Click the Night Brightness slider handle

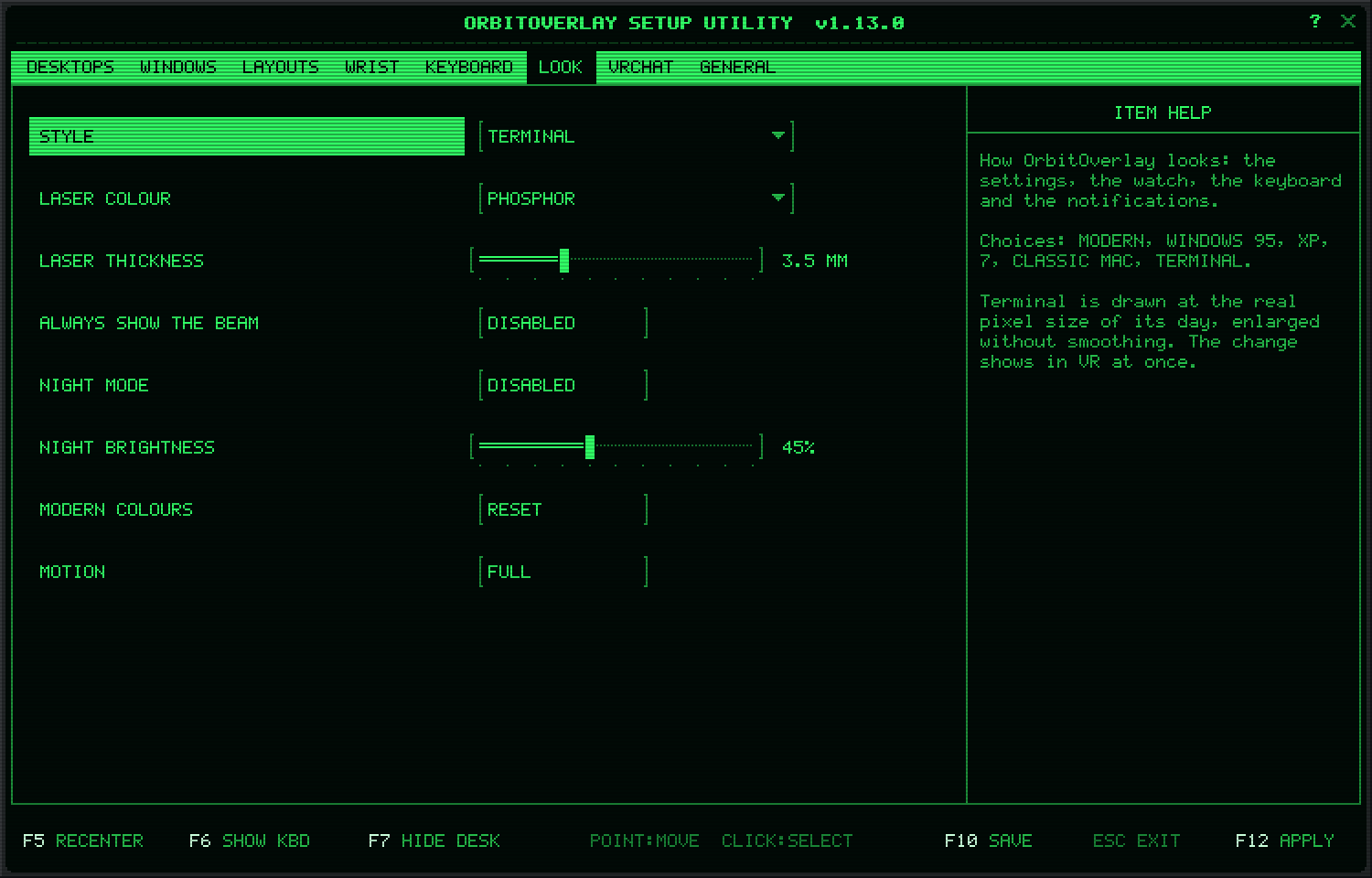(x=590, y=447)
